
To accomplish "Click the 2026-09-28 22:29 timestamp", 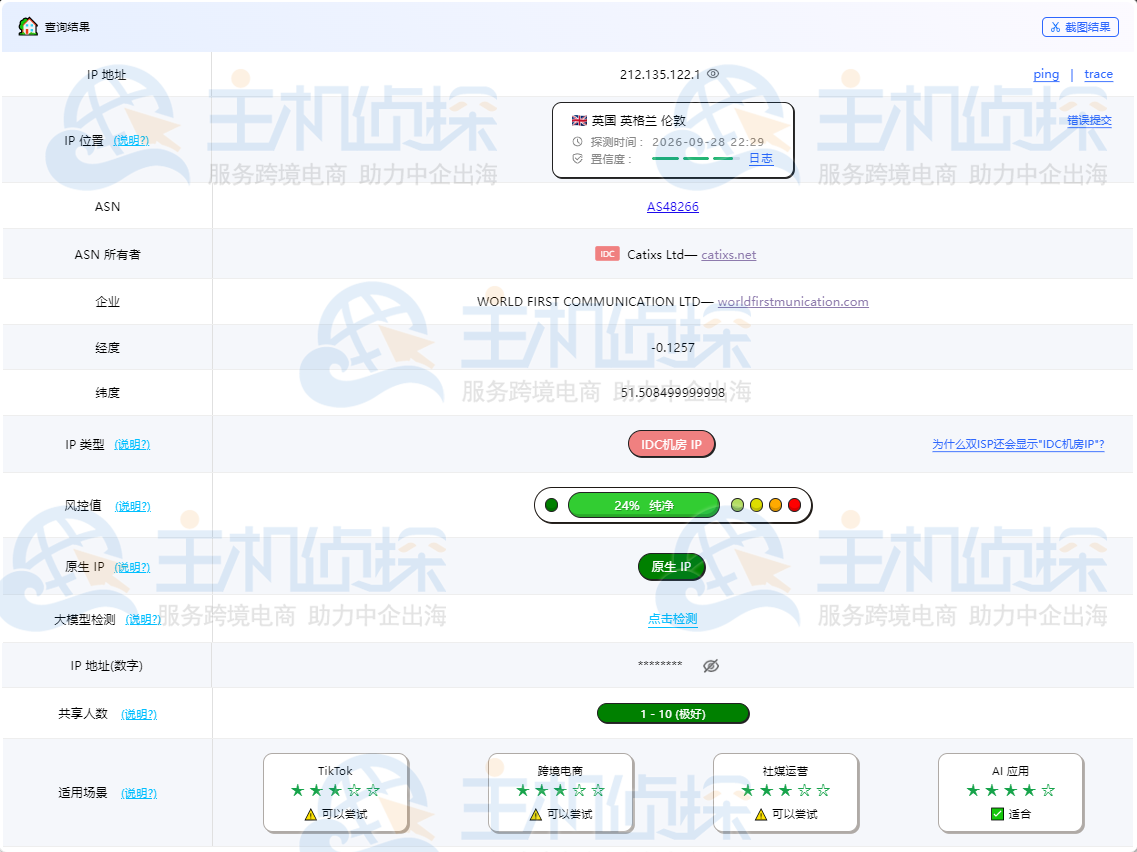I will (x=708, y=142).
